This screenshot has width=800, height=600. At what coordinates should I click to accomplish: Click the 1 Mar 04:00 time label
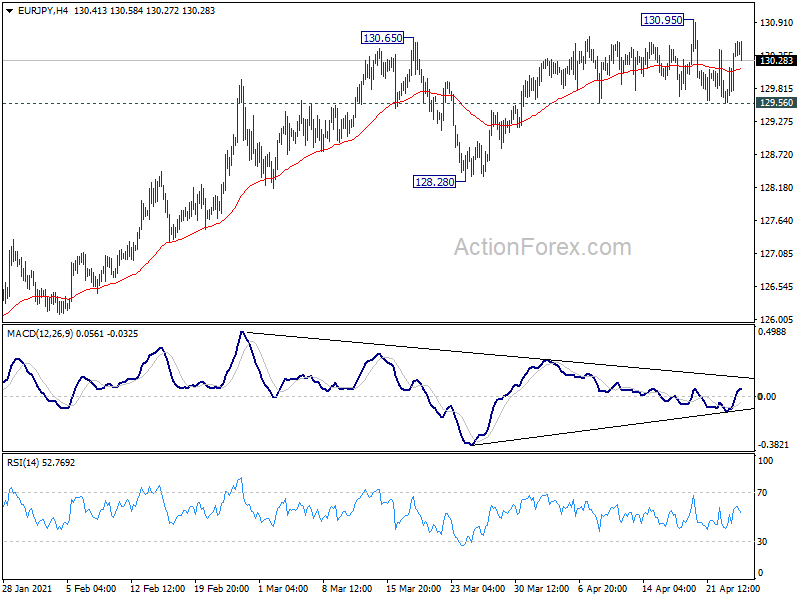click(x=283, y=588)
